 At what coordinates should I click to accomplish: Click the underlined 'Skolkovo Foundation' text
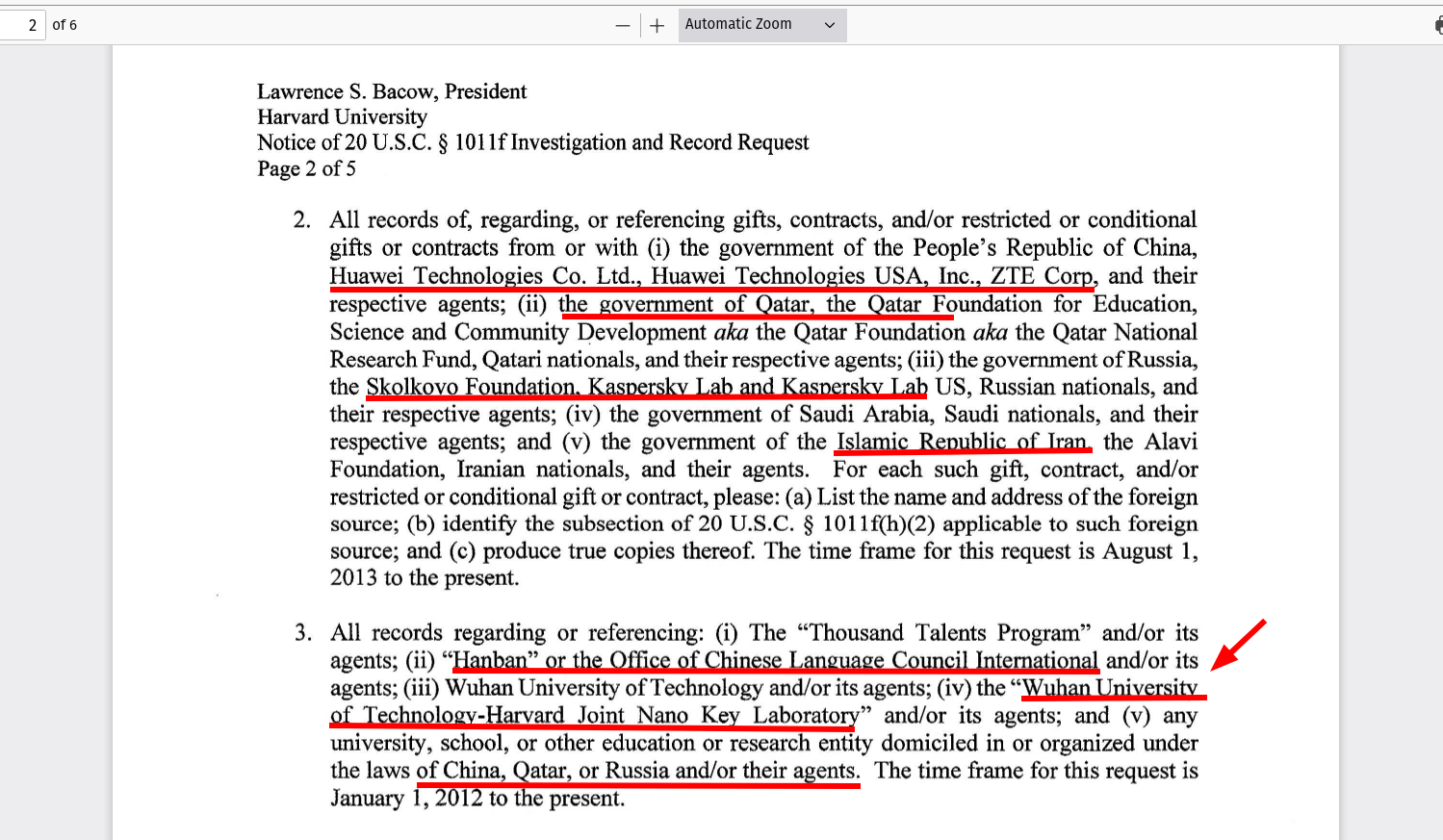(x=471, y=387)
